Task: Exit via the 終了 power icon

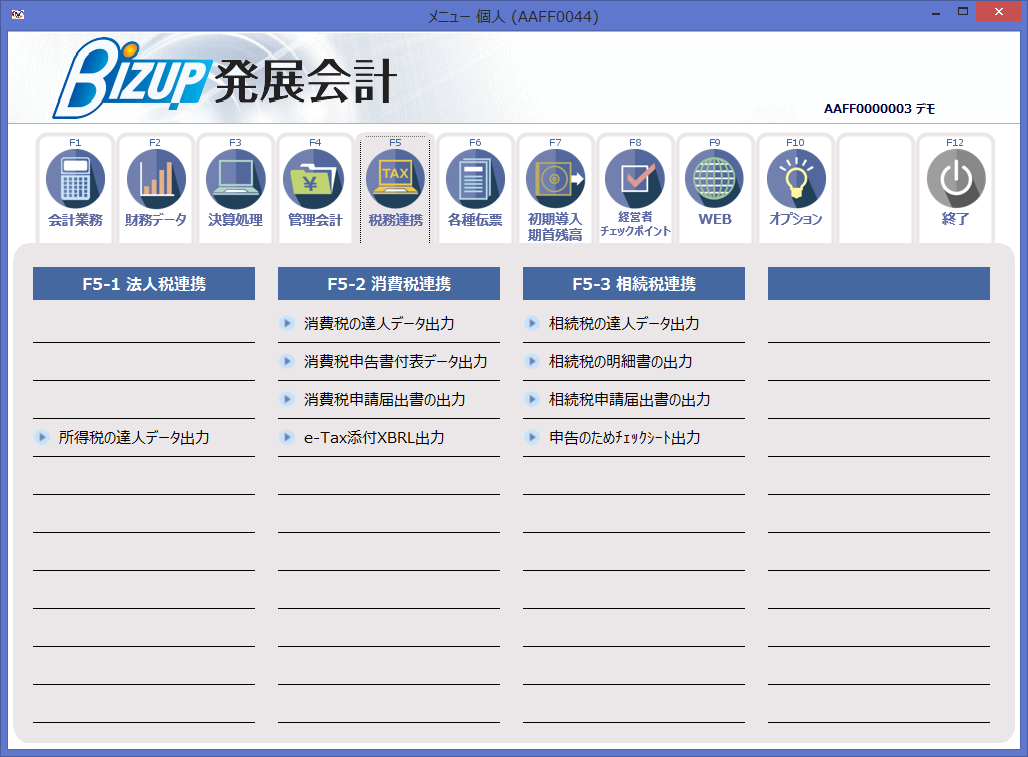Action: [x=955, y=178]
